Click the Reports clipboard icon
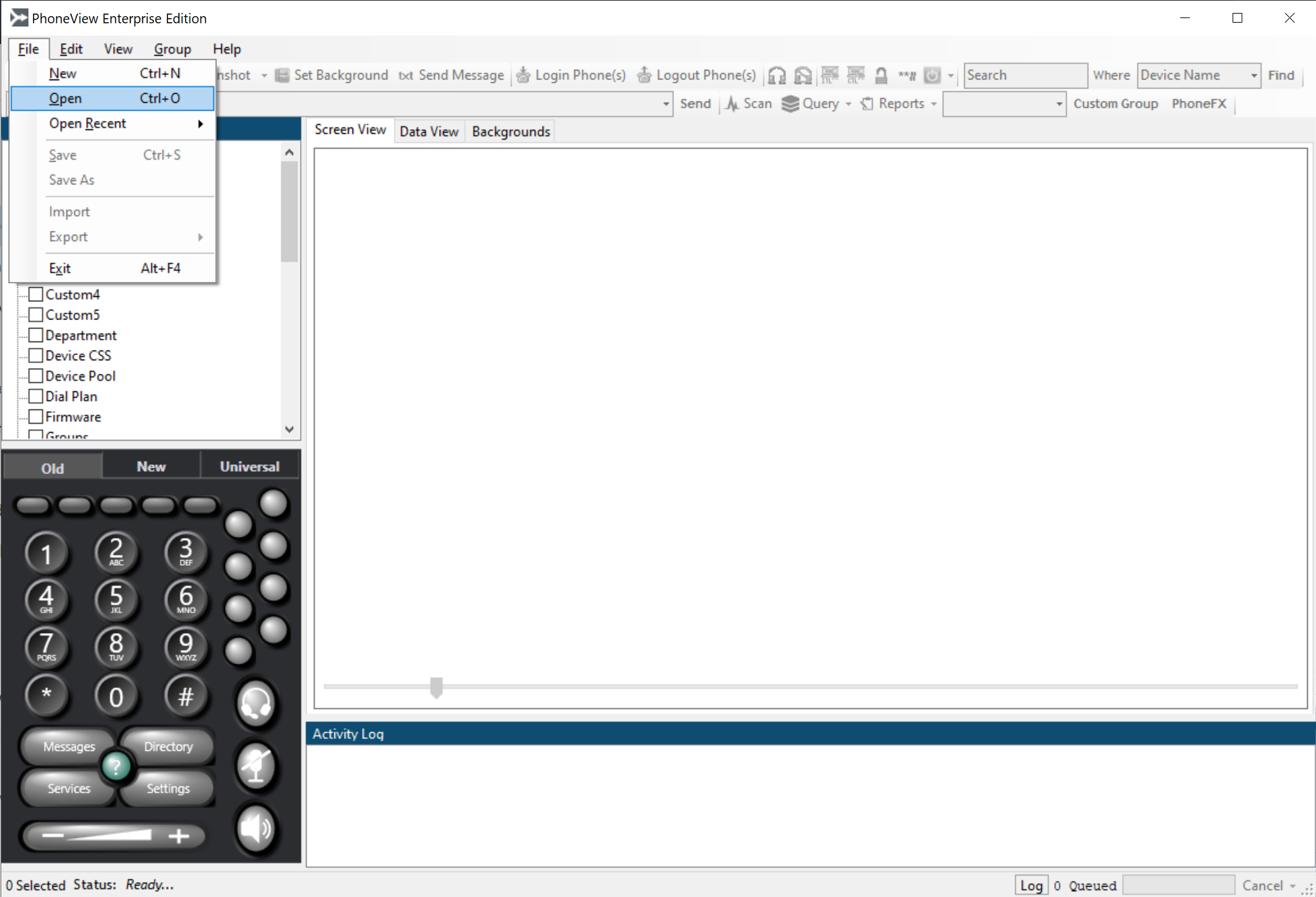Image resolution: width=1316 pixels, height=897 pixels. (867, 103)
